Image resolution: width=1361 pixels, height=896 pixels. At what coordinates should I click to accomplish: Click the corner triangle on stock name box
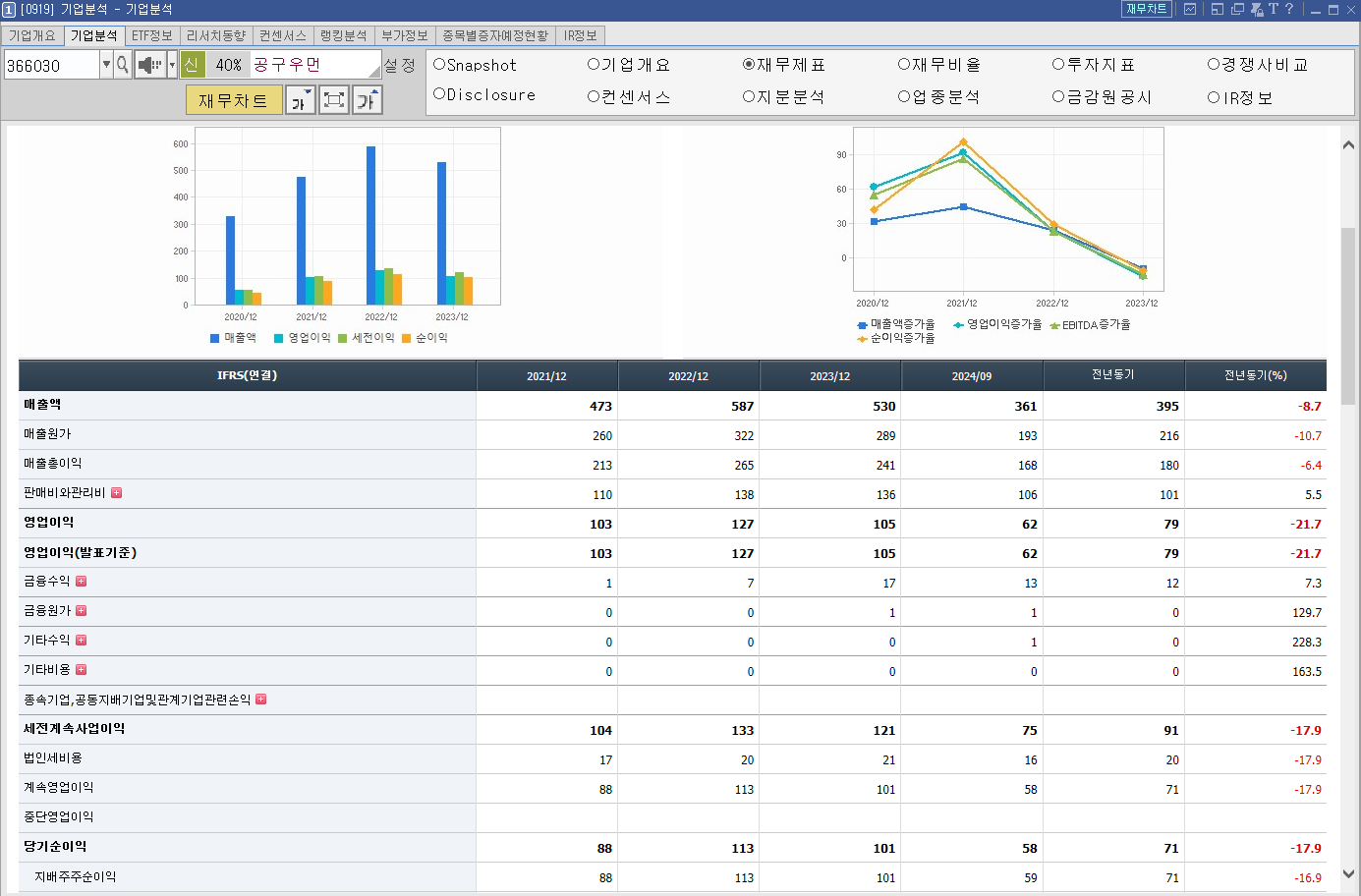pyautogui.click(x=375, y=71)
